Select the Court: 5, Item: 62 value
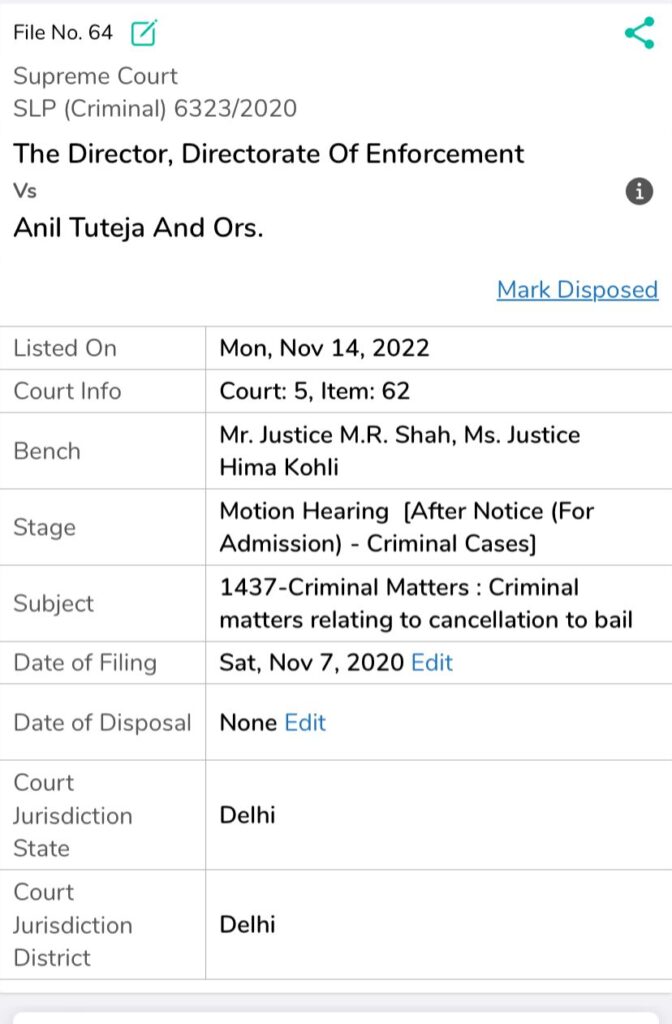 point(315,391)
